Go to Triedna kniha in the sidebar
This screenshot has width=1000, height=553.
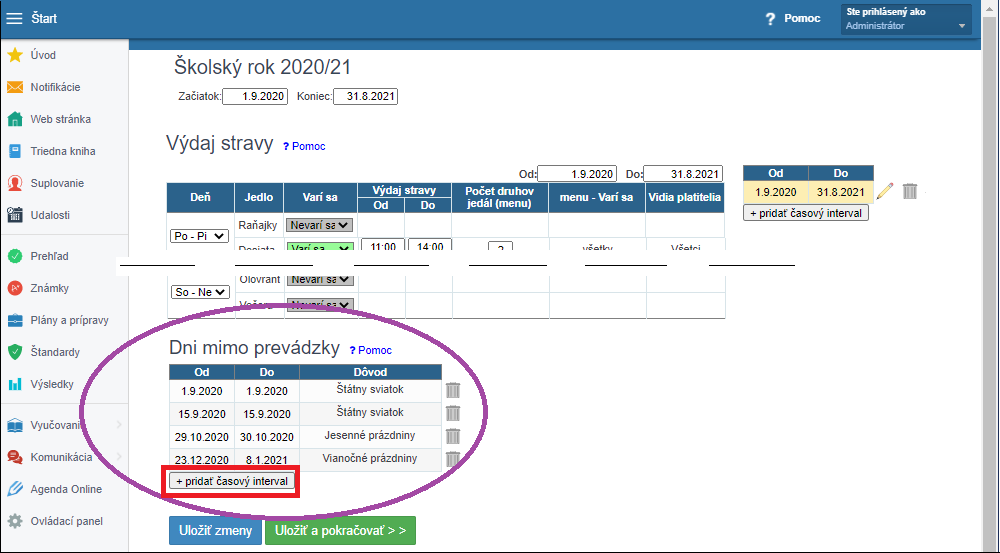[62, 151]
